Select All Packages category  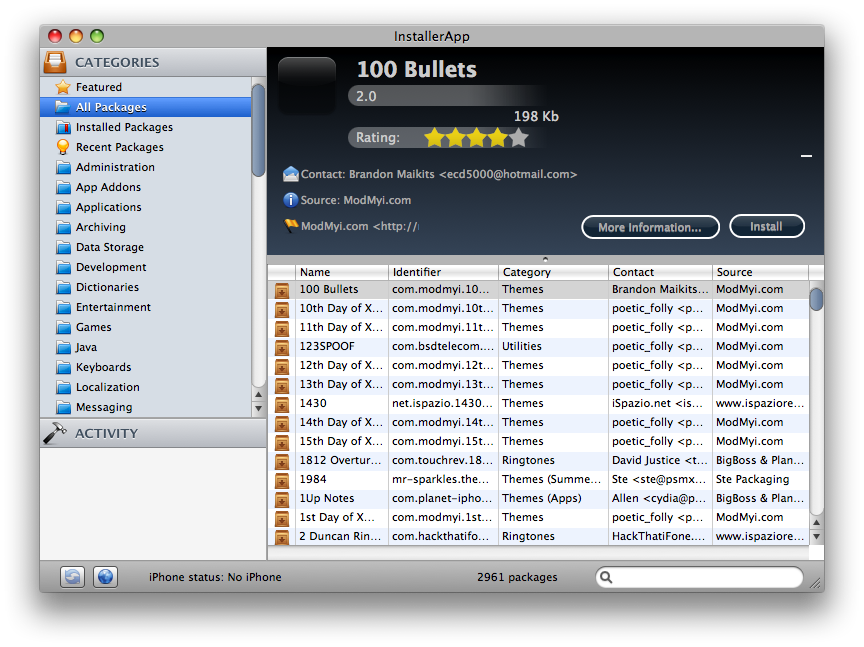pyautogui.click(x=145, y=107)
